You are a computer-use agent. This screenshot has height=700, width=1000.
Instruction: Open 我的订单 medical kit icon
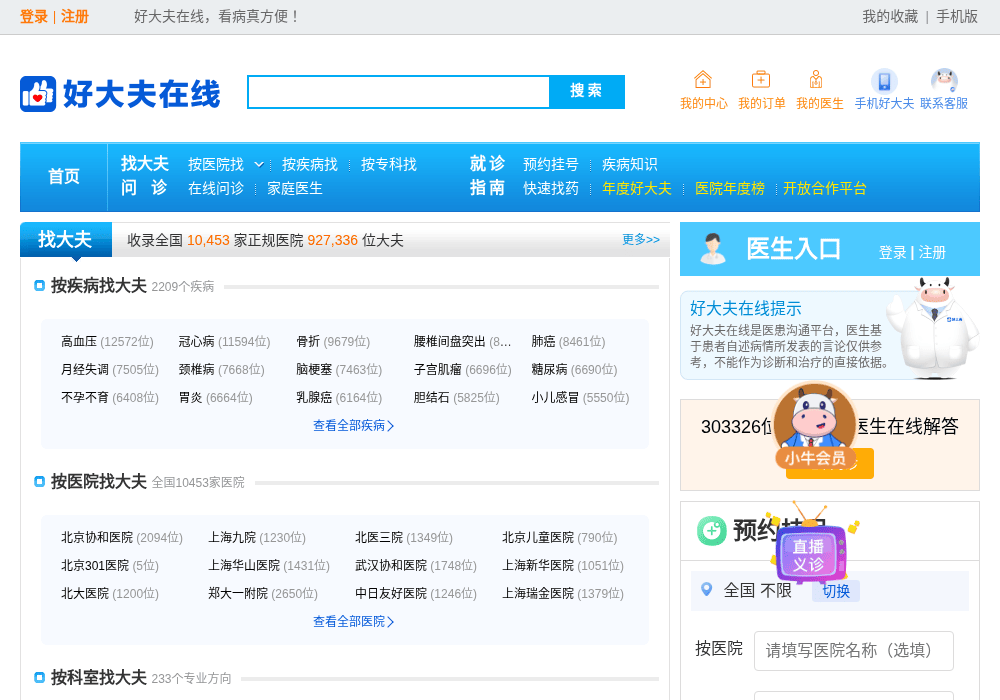[x=761, y=80]
